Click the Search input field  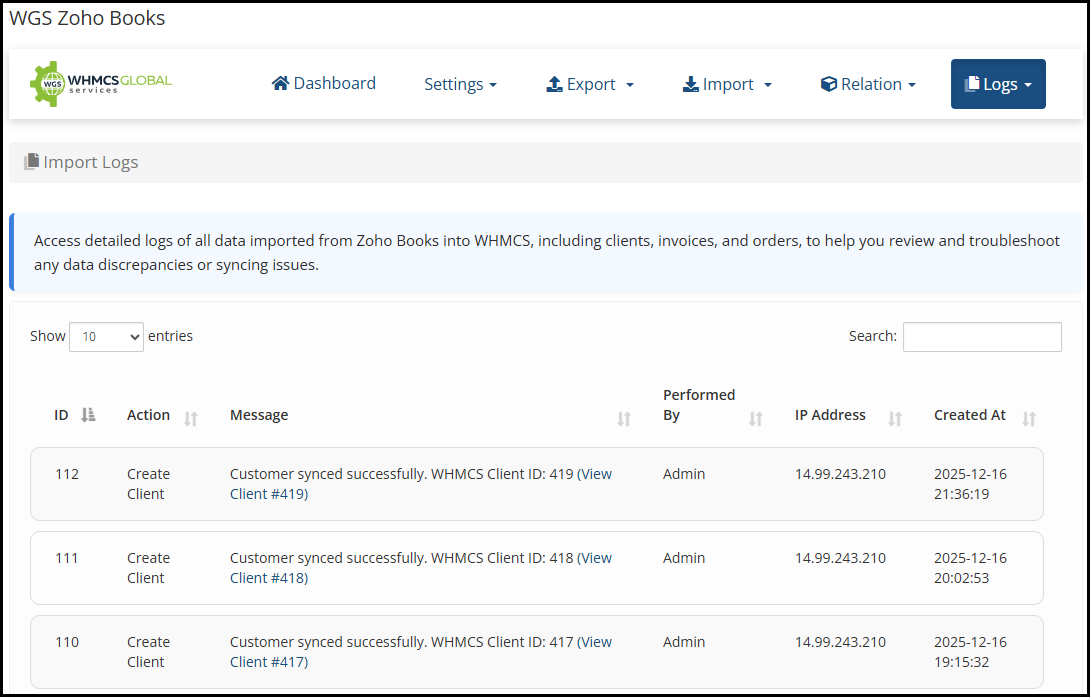[x=981, y=337]
